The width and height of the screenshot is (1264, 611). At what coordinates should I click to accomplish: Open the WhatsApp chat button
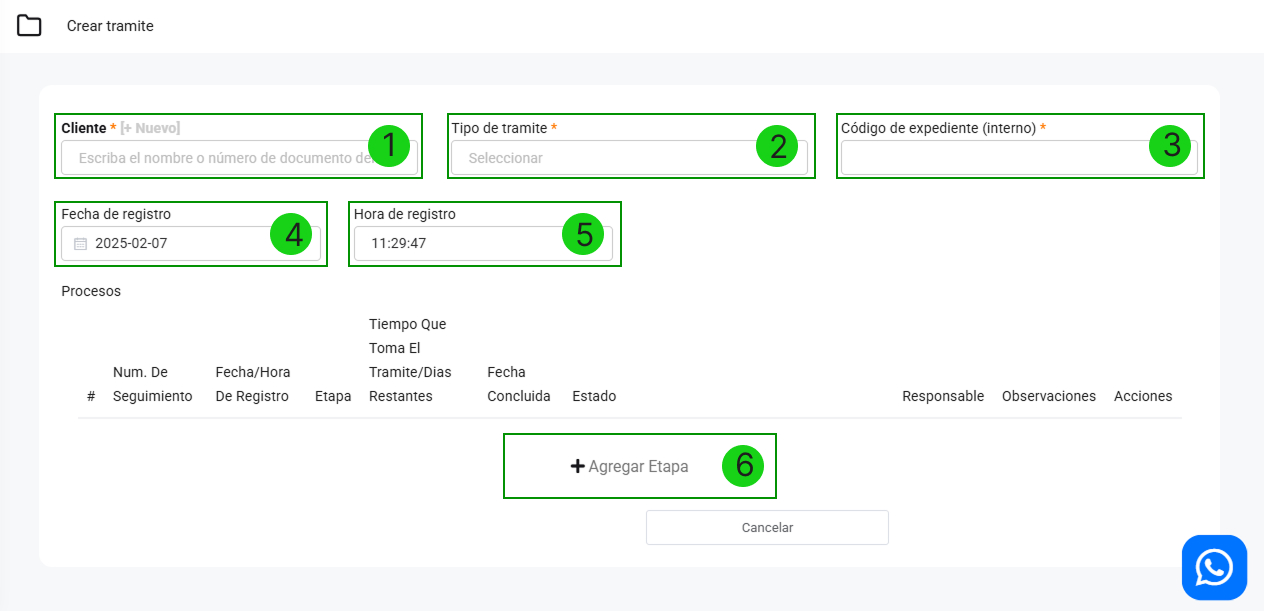point(1214,567)
